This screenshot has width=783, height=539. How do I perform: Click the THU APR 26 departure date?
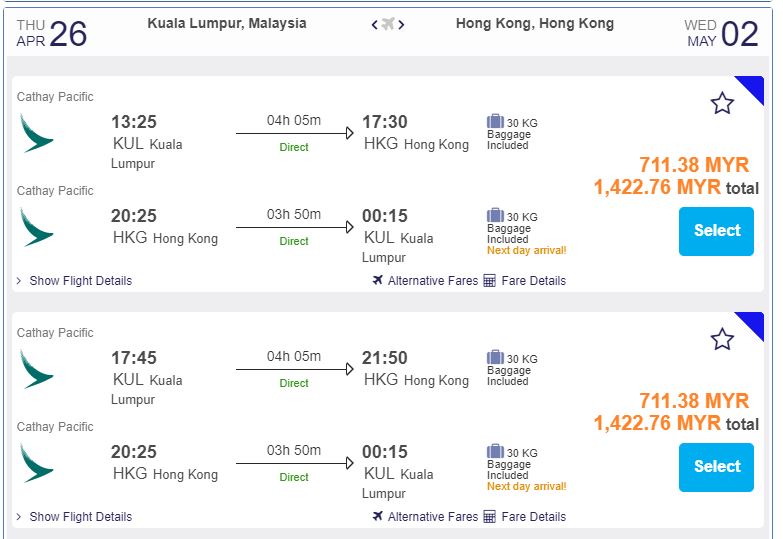pos(52,33)
